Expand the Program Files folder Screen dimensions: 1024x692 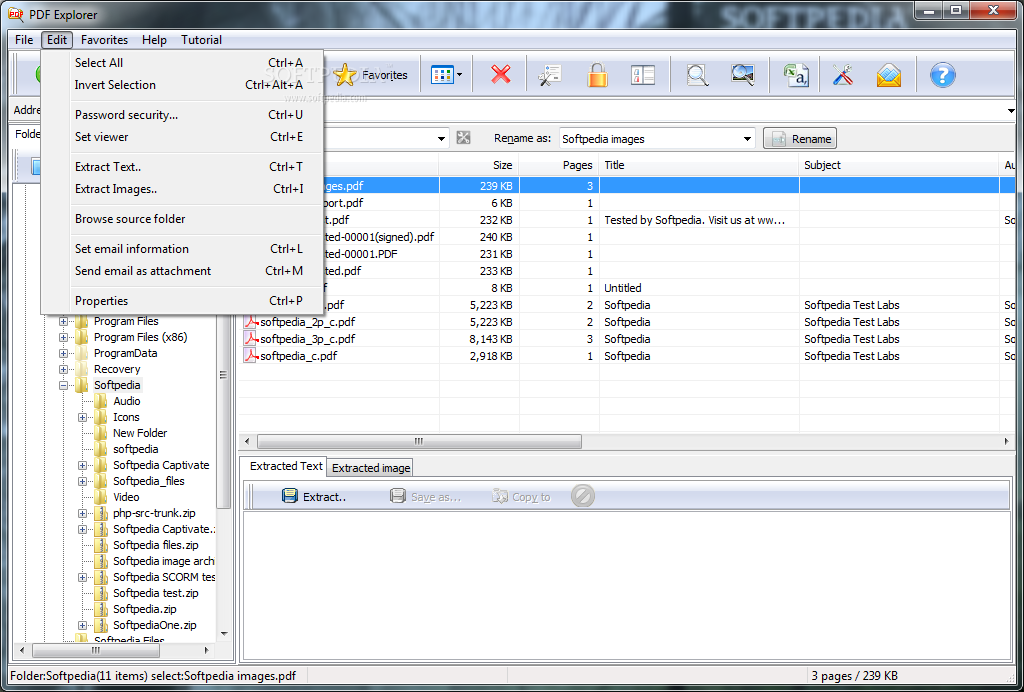[x=63, y=321]
